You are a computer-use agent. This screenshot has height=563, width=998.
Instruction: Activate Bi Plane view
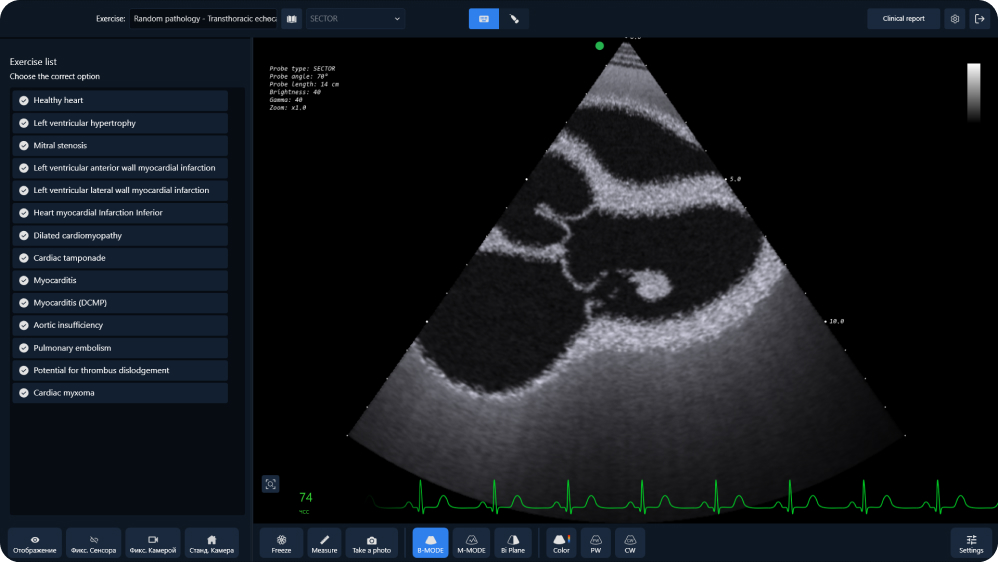[x=513, y=543]
